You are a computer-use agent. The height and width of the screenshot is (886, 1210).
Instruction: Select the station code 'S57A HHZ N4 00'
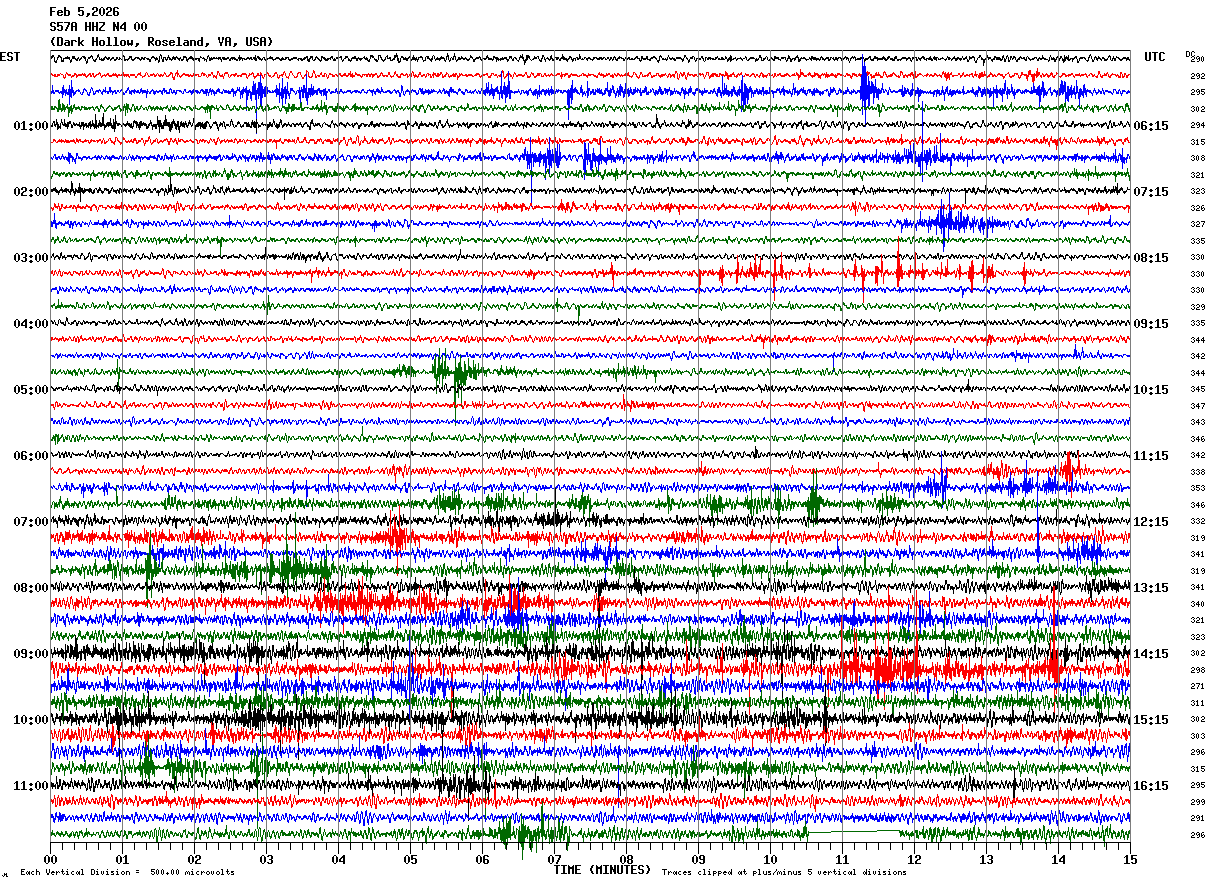[x=98, y=27]
